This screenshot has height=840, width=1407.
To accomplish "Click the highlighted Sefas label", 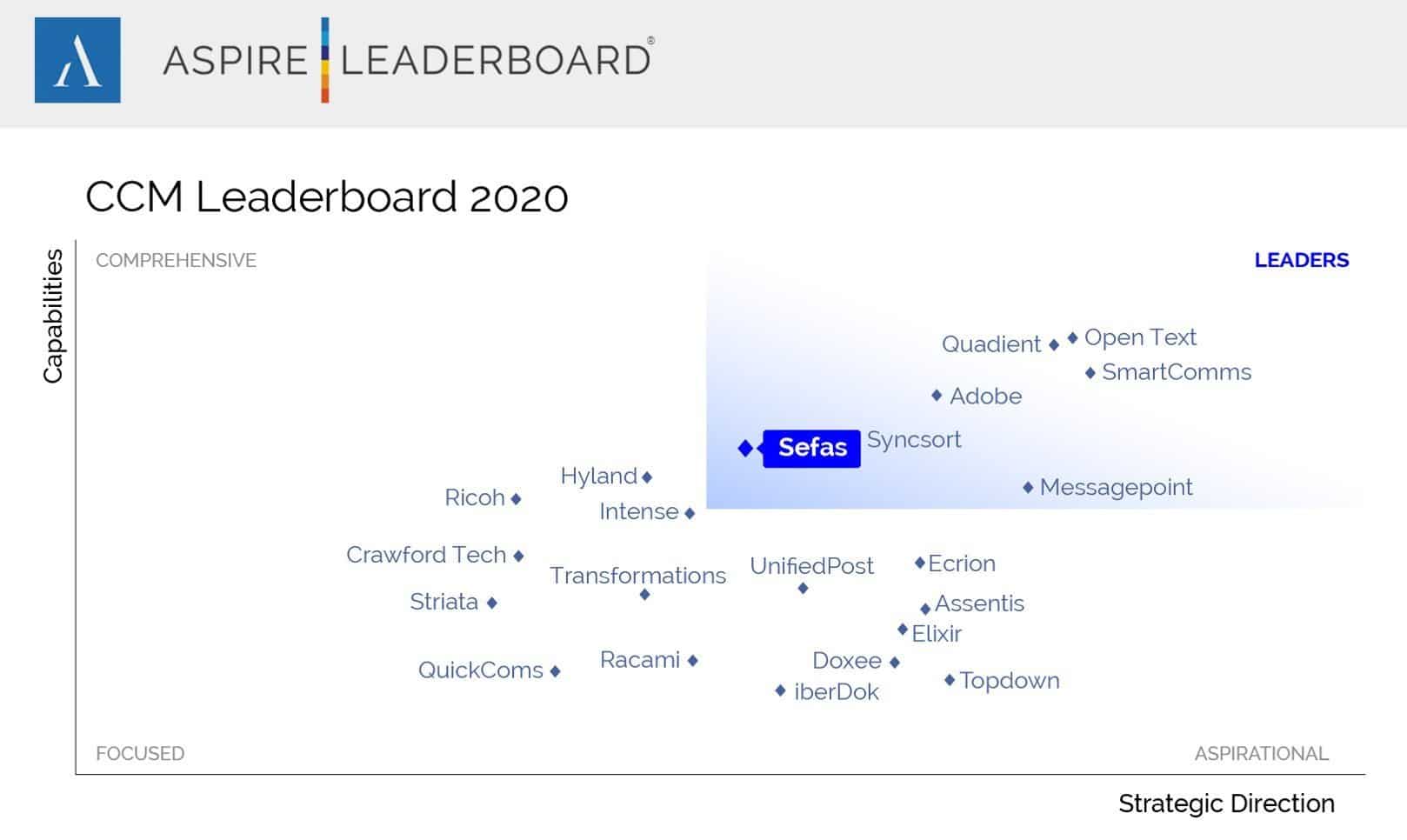I will tap(811, 448).
